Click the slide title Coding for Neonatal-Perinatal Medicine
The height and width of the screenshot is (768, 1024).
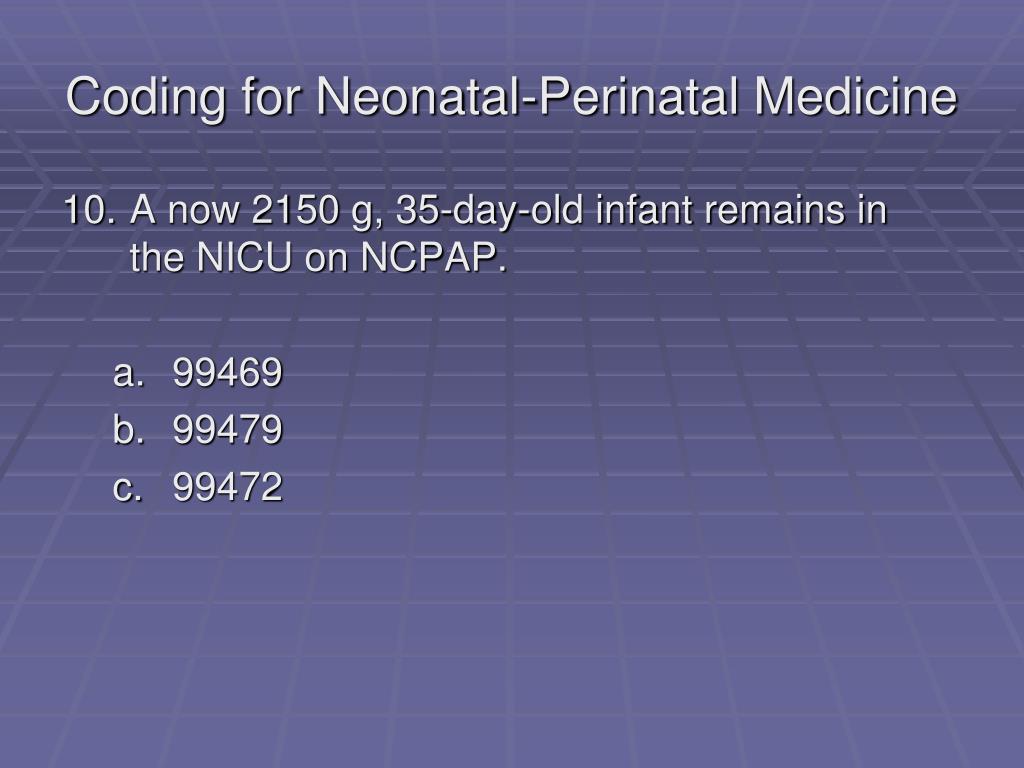(511, 97)
